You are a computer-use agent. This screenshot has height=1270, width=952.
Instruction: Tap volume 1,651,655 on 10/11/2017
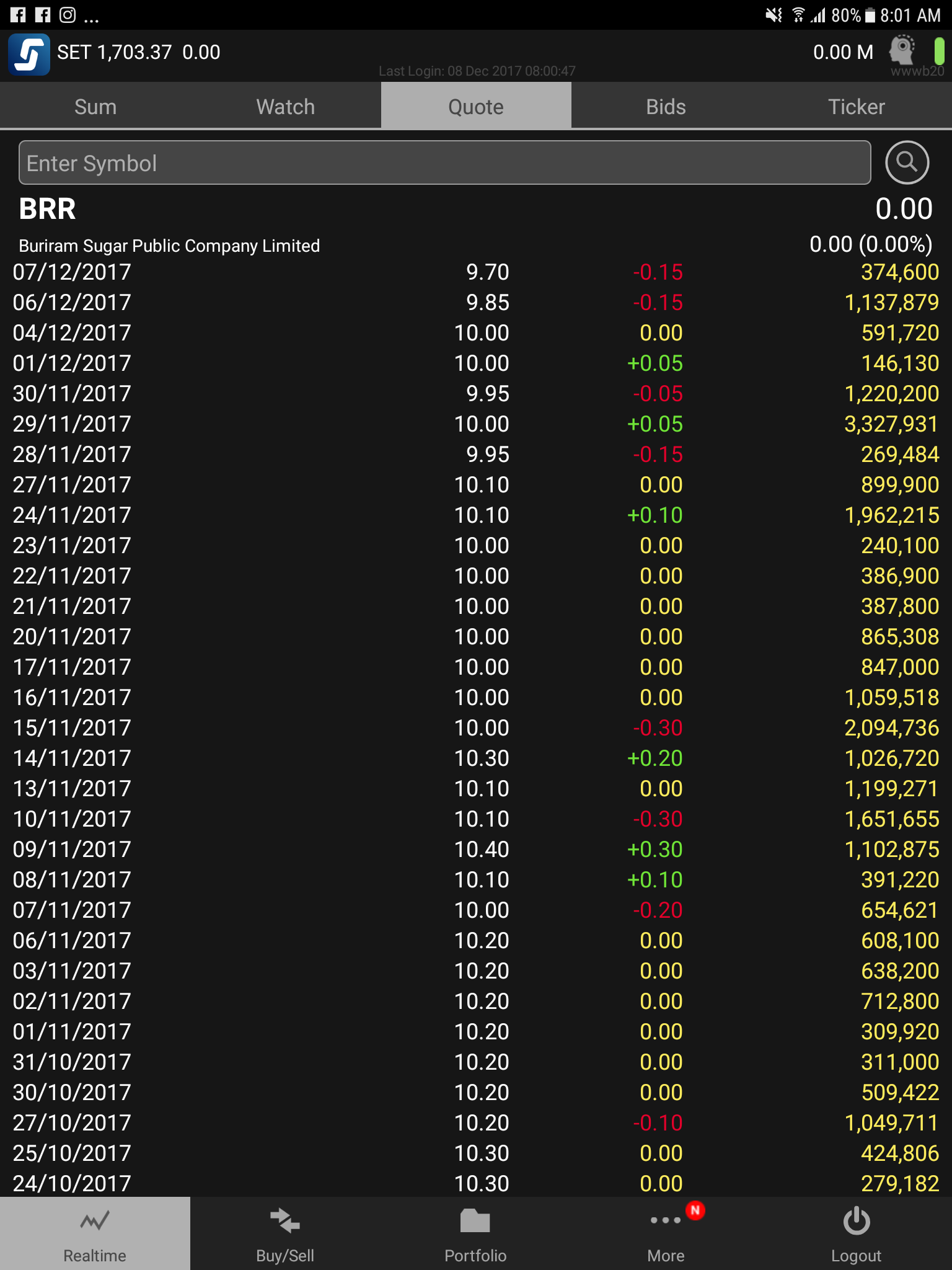point(891,819)
